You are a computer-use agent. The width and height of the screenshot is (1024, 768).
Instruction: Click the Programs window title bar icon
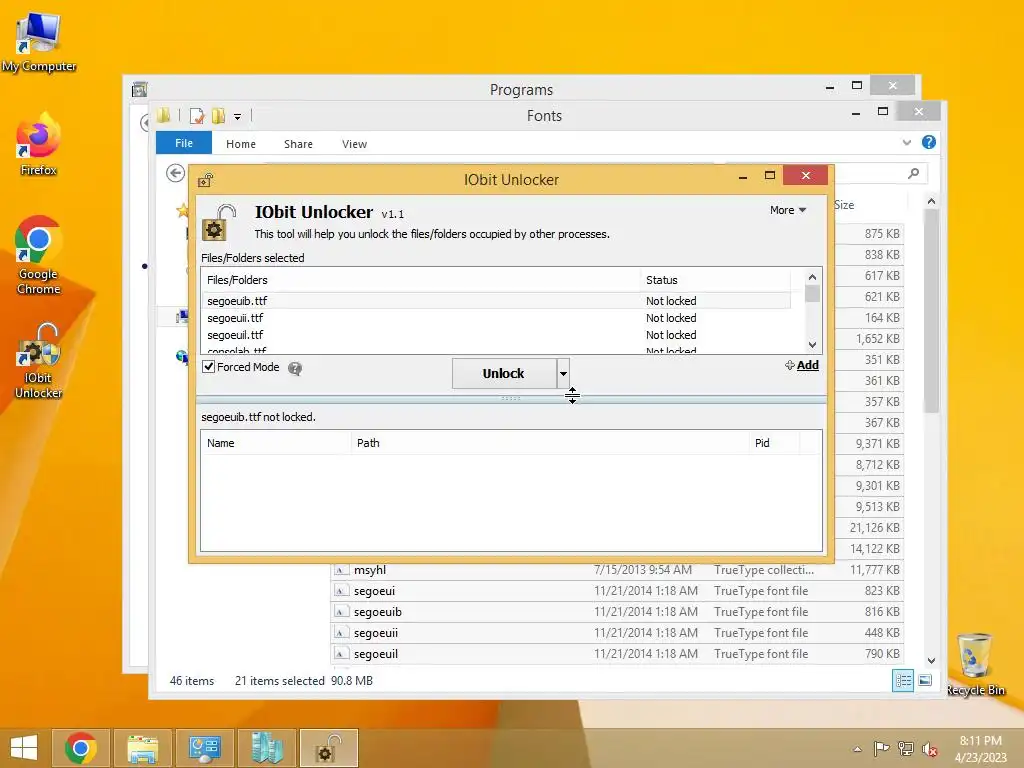click(139, 89)
